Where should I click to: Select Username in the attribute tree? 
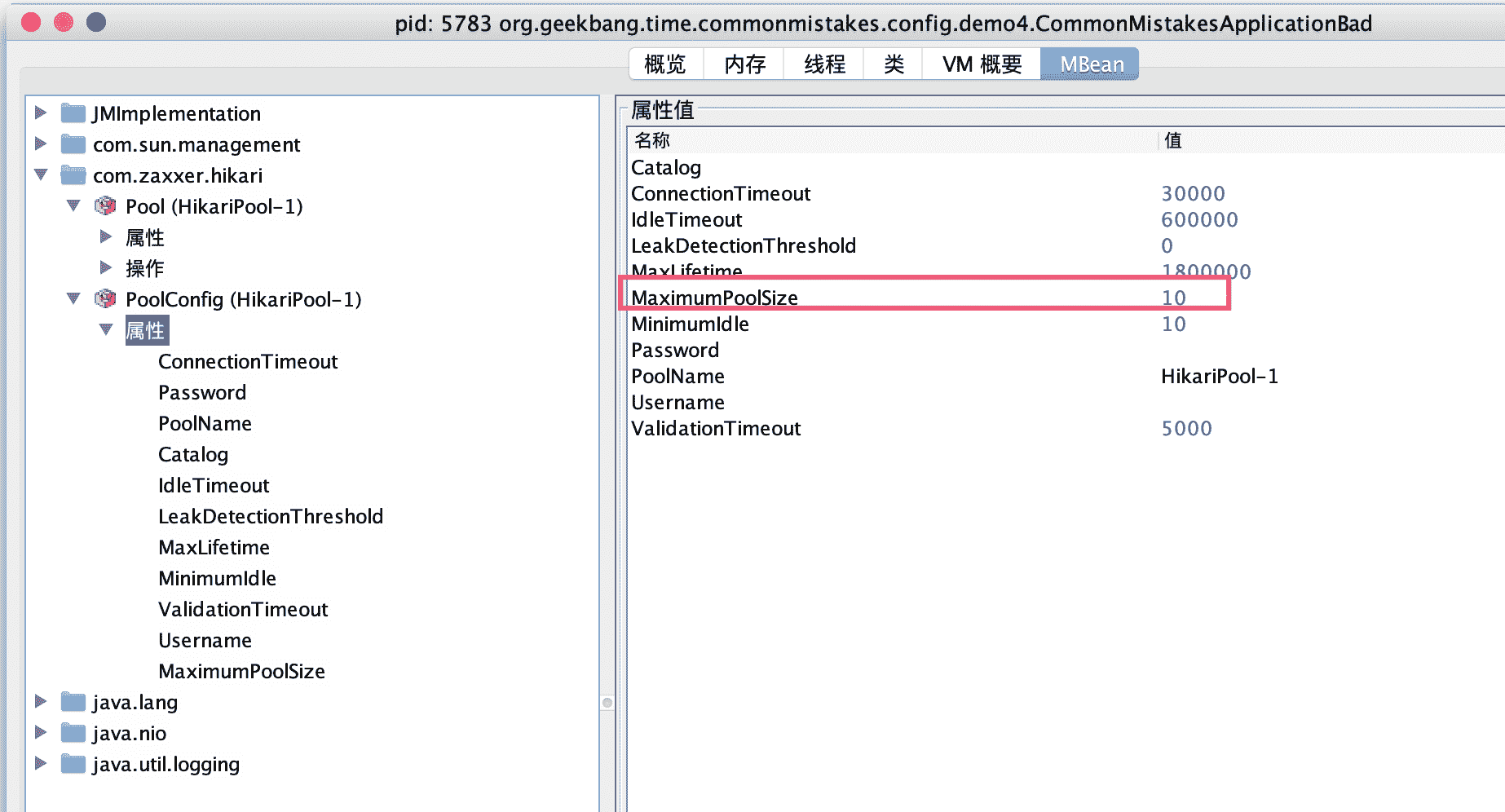(205, 640)
